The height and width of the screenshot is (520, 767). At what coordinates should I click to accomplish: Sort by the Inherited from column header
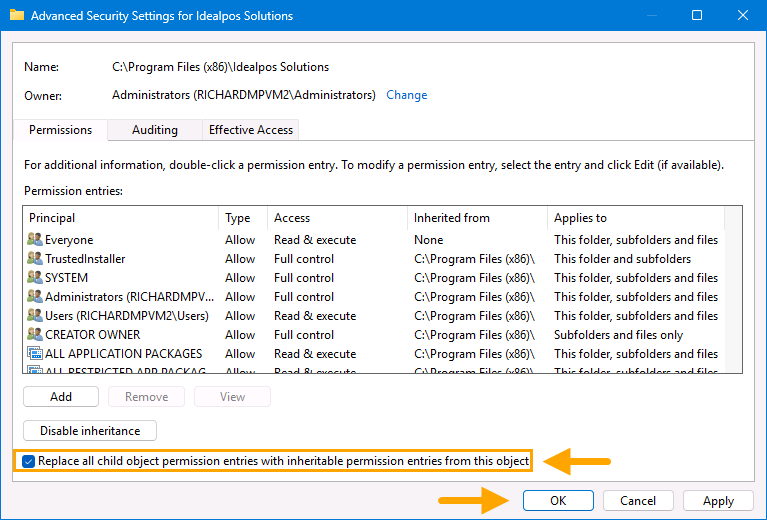(x=477, y=218)
